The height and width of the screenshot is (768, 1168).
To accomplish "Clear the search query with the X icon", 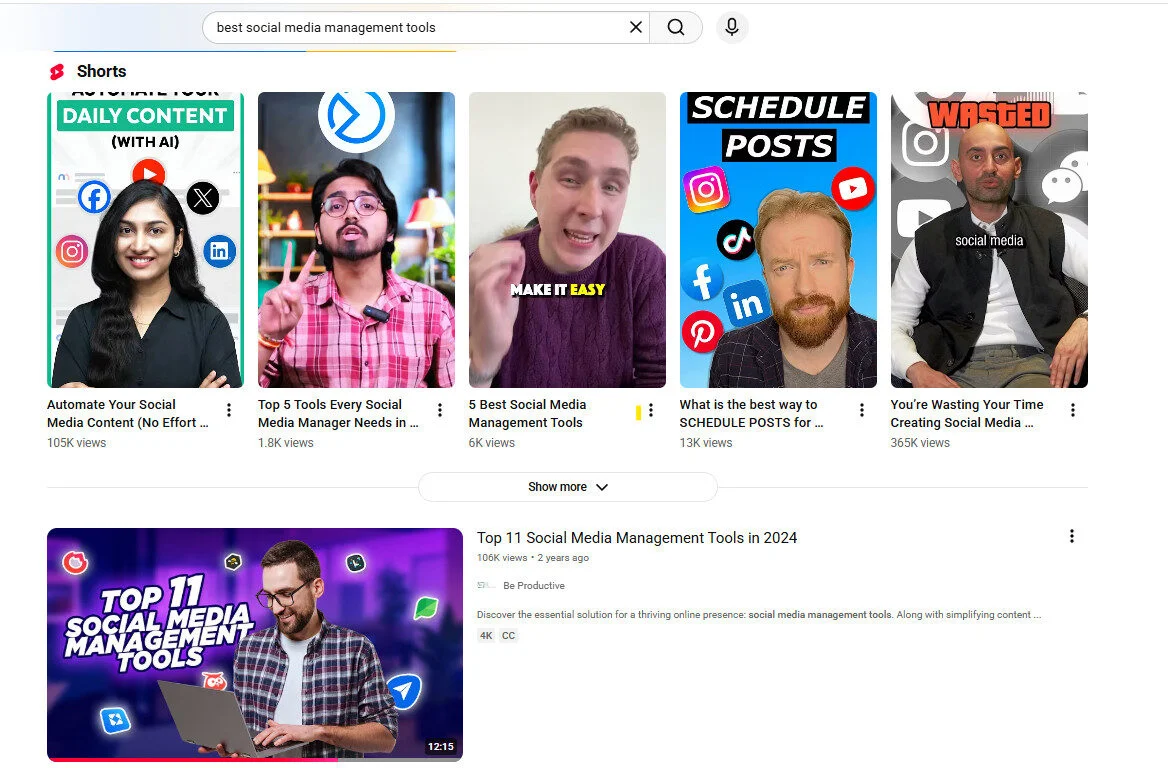I will click(x=635, y=27).
